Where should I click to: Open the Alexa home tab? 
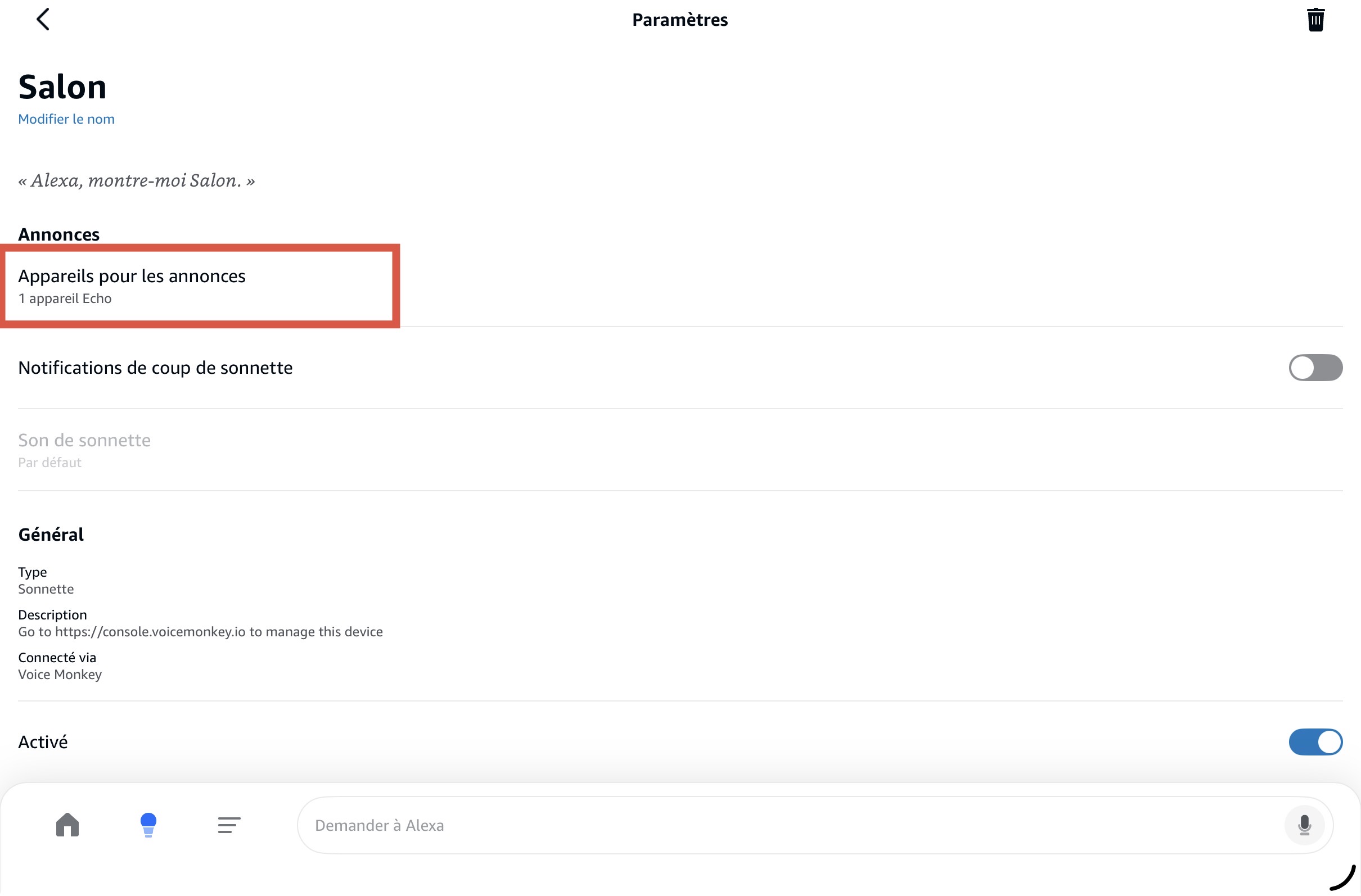point(67,825)
